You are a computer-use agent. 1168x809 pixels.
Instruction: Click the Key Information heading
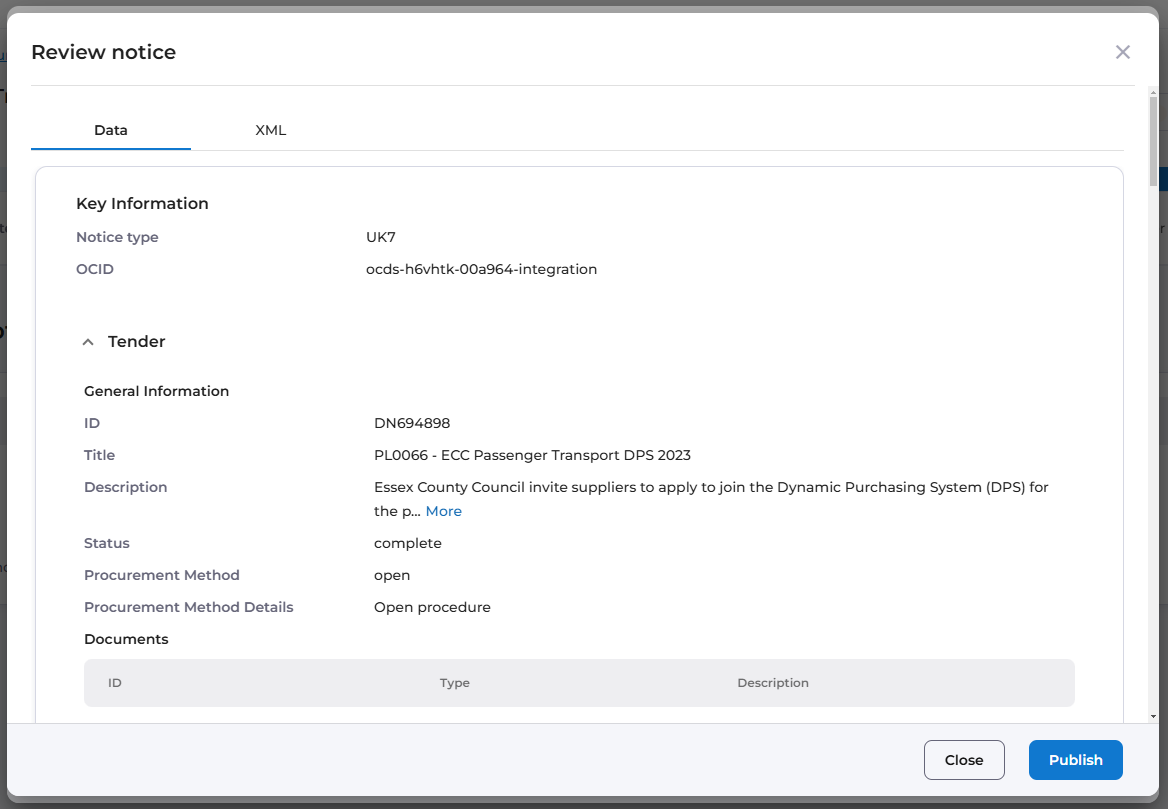[142, 204]
